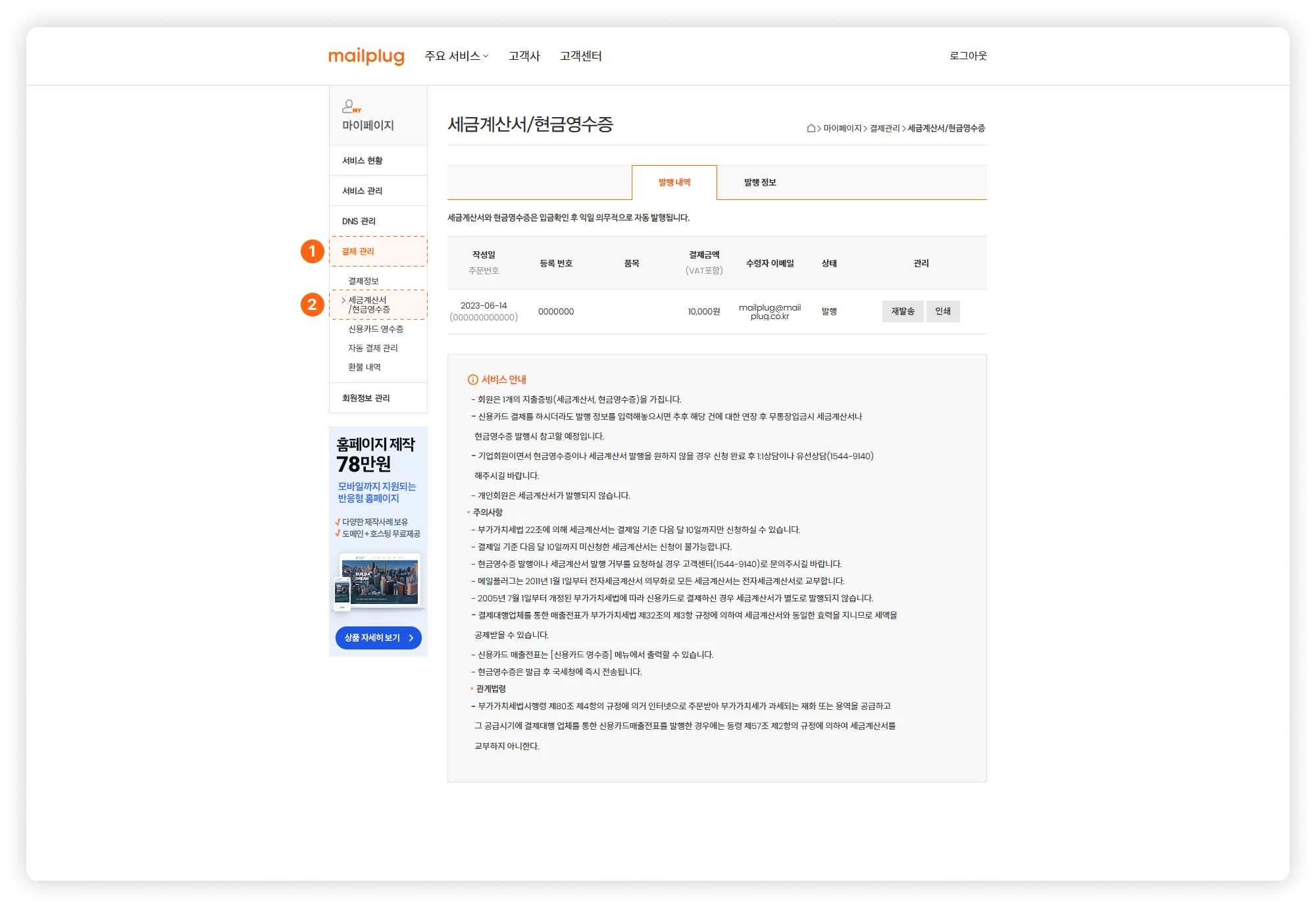Click the home breadcrumb icon
1316x908 pixels.
click(811, 128)
